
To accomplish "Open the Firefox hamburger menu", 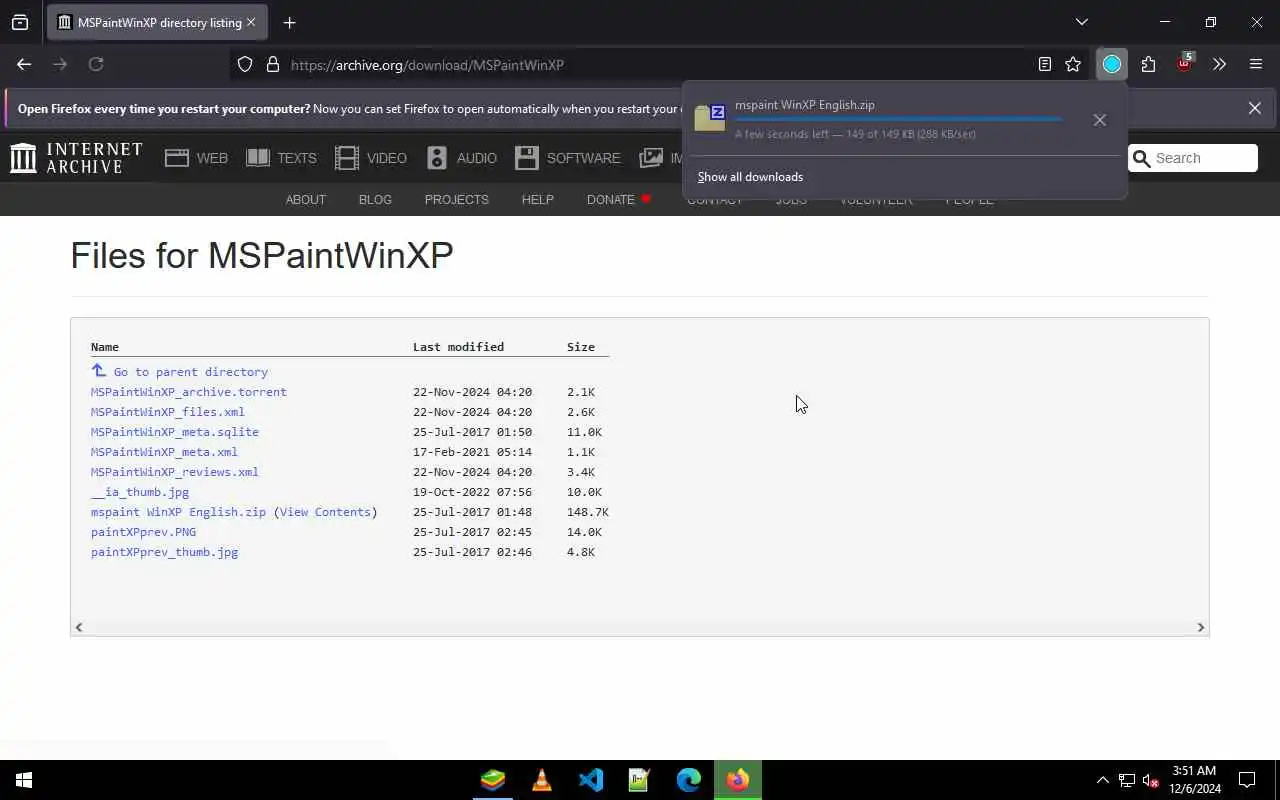I will pos(1256,64).
